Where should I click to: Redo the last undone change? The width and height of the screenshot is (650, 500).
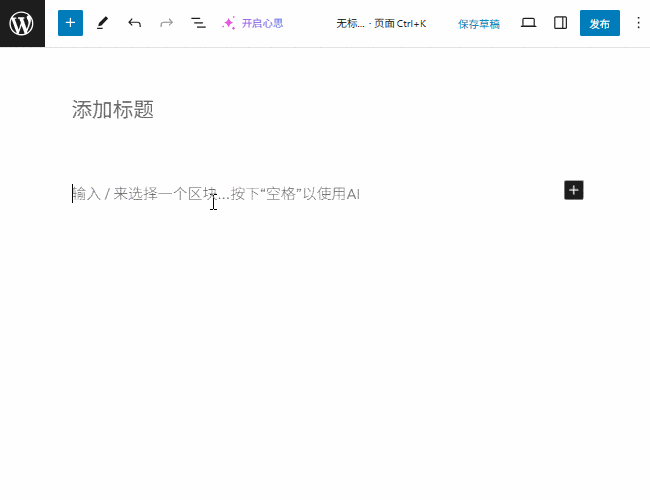[166, 23]
